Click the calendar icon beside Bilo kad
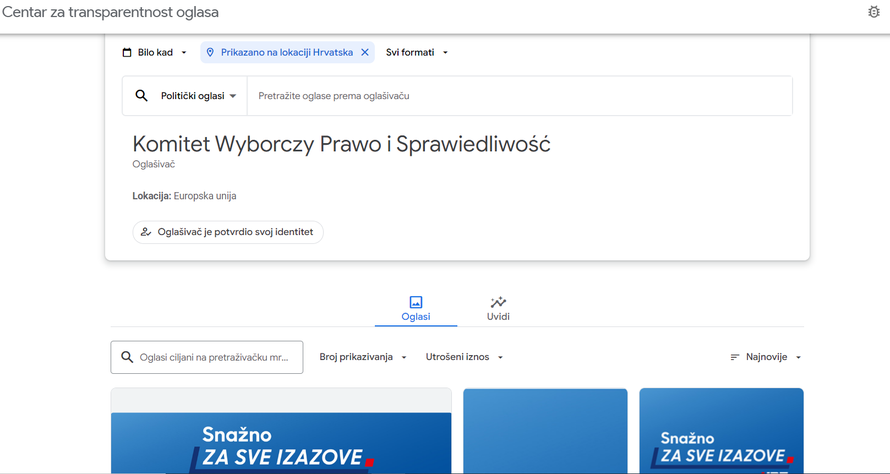The image size is (890, 474). [127, 52]
